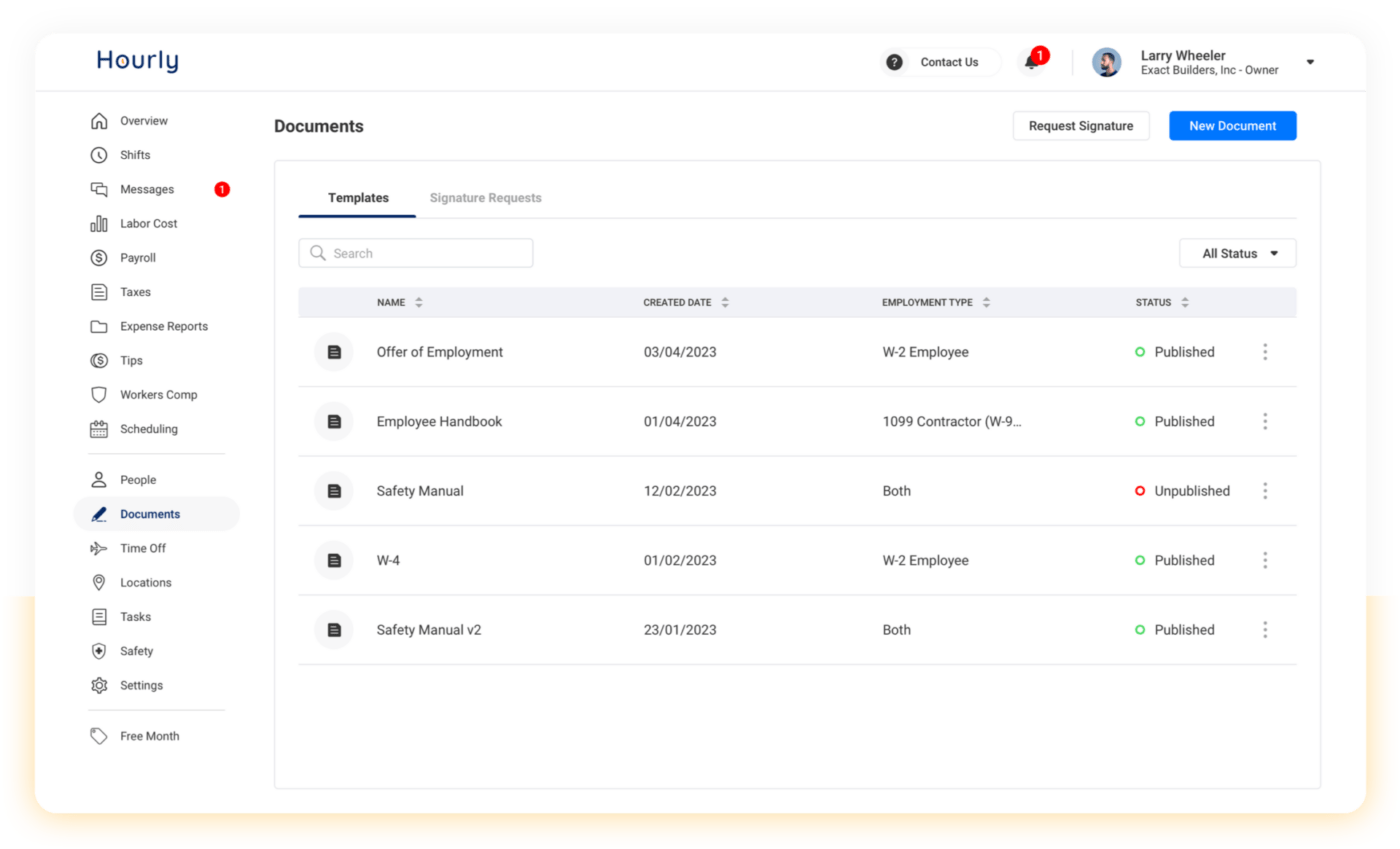Click Larry Wheeler's profile avatar

pyautogui.click(x=1106, y=62)
